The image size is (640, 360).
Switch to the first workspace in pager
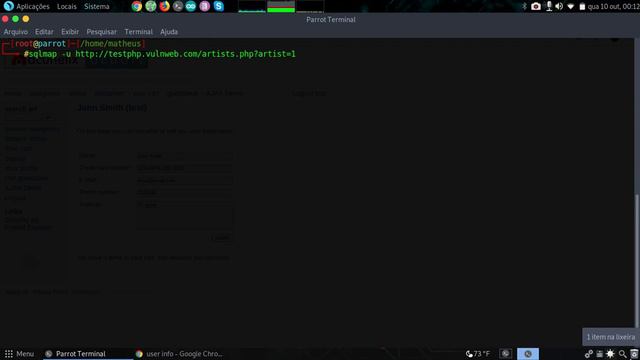[505, 354]
